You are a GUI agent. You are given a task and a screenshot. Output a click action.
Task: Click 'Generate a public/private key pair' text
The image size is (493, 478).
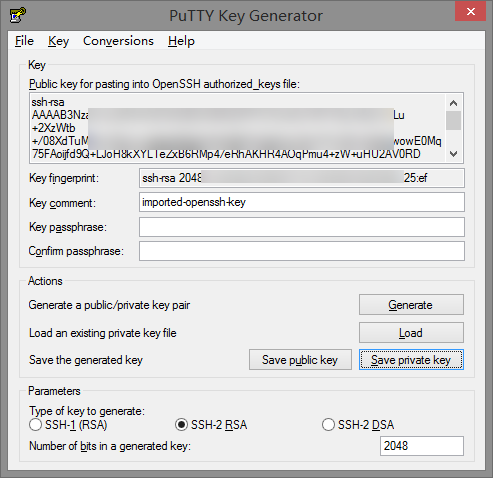[x=109, y=305]
